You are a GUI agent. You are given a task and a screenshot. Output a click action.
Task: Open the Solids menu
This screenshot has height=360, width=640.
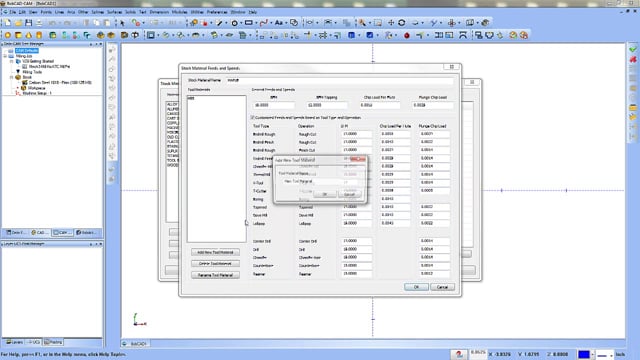click(x=130, y=12)
